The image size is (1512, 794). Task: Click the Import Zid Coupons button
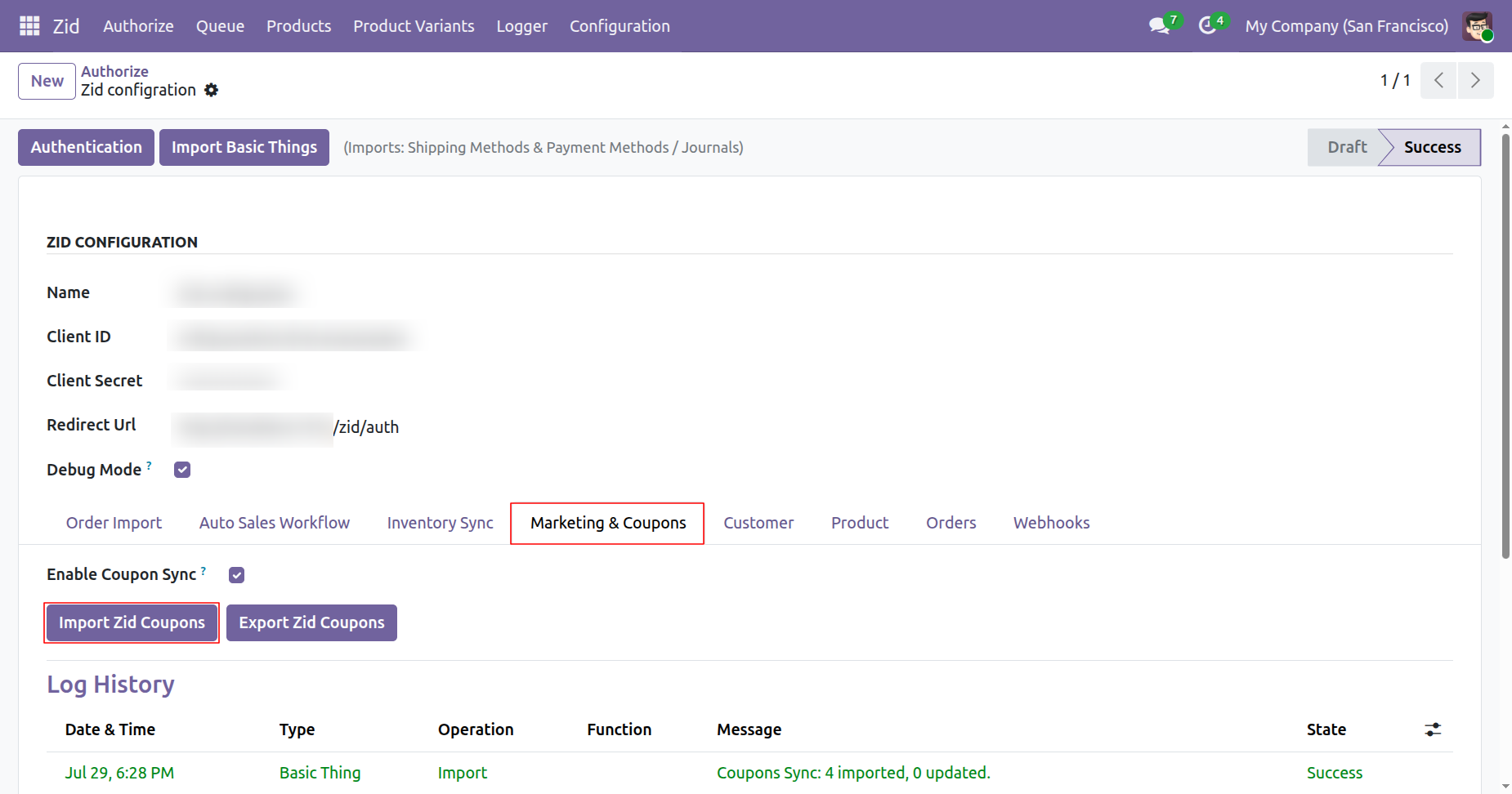pos(132,622)
